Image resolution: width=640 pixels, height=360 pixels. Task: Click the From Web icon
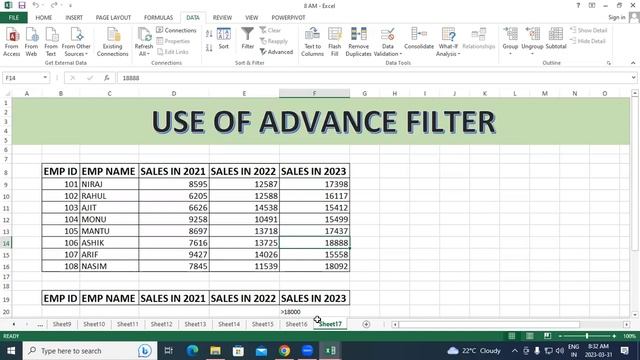coord(31,42)
